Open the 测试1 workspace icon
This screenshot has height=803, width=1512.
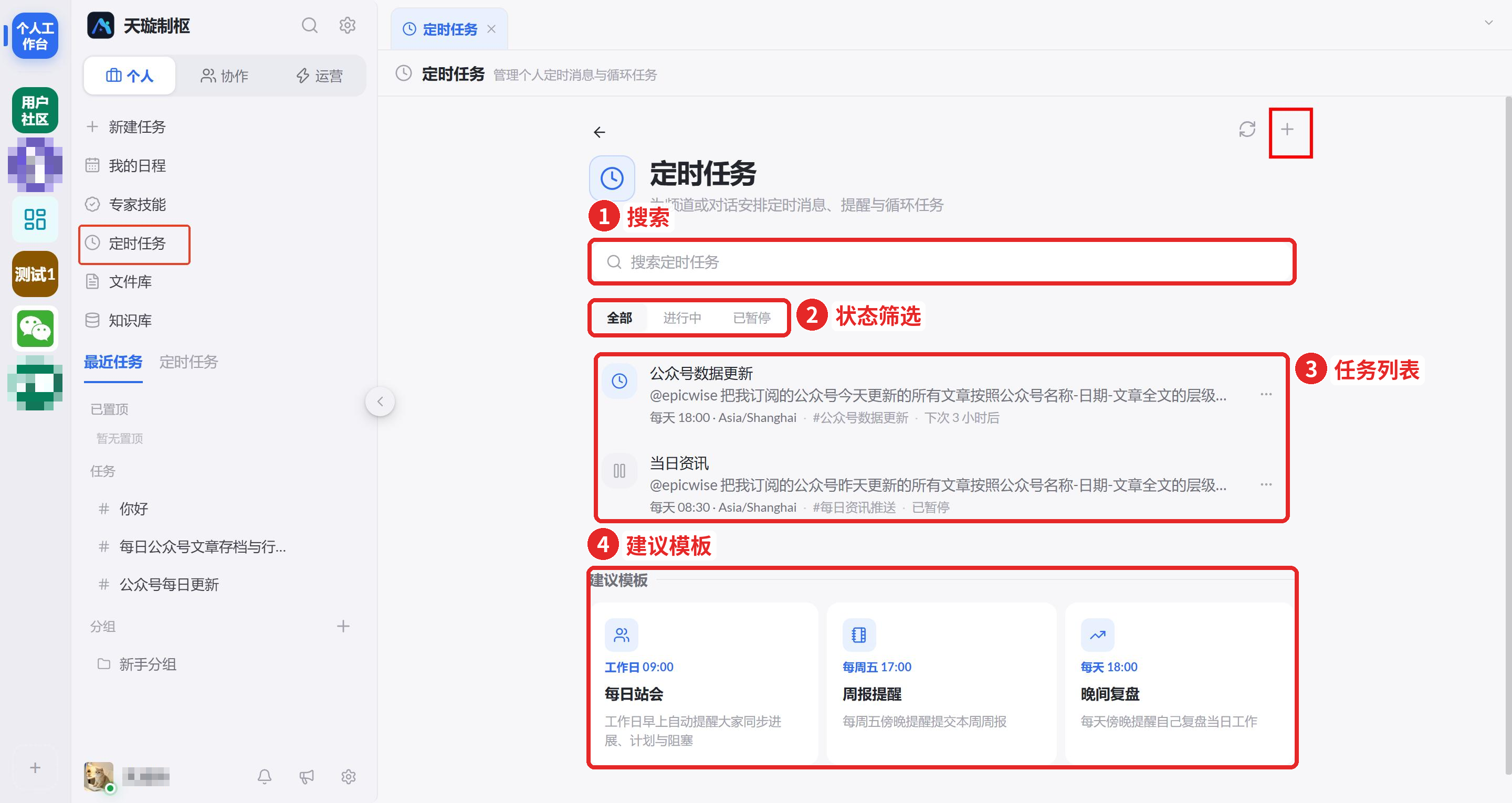(35, 274)
